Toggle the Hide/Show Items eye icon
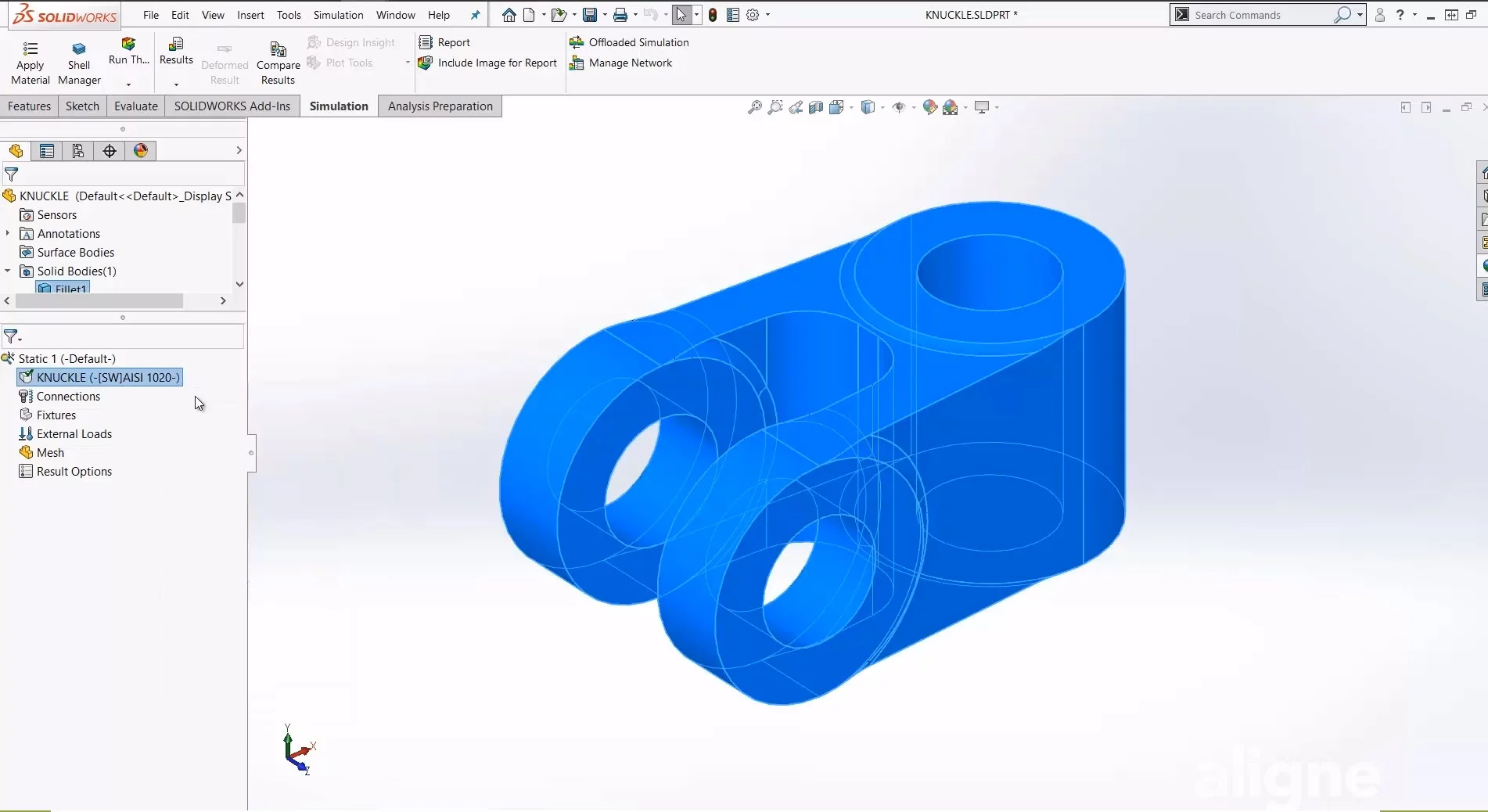The image size is (1488, 812). click(899, 107)
